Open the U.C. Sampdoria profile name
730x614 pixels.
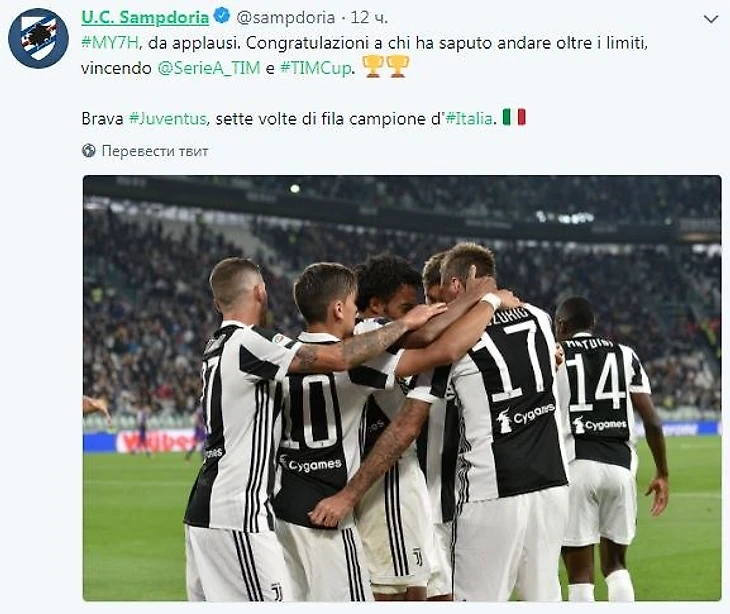[145, 18]
